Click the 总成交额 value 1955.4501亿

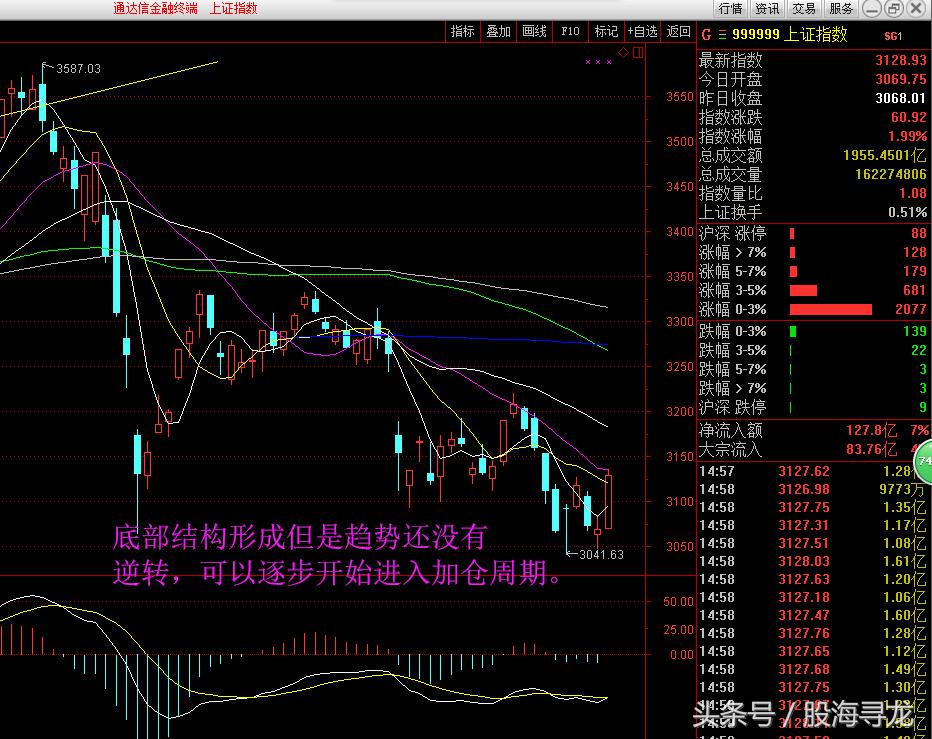[884, 155]
